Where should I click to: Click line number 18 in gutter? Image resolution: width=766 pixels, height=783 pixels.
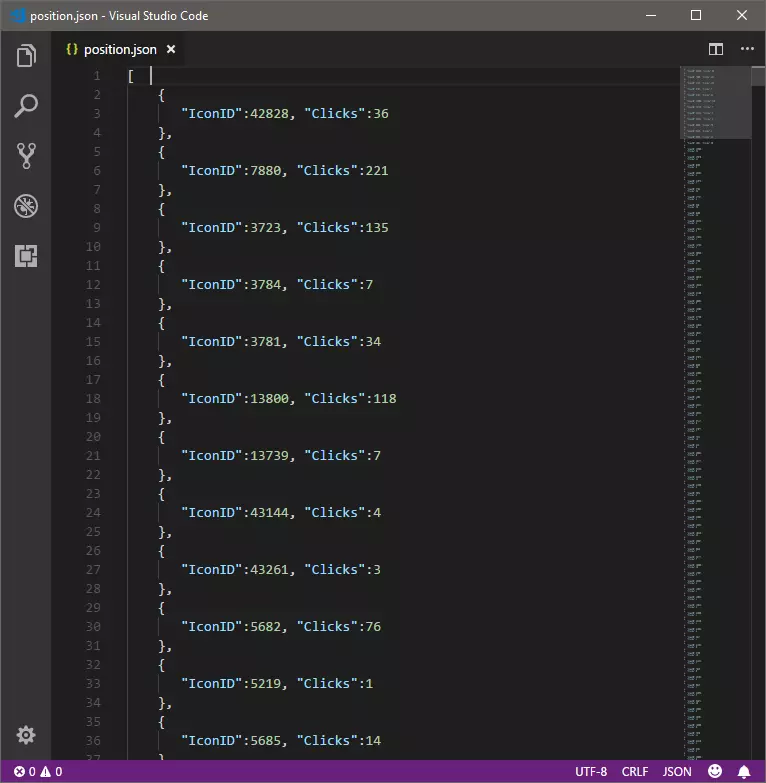tap(93, 398)
